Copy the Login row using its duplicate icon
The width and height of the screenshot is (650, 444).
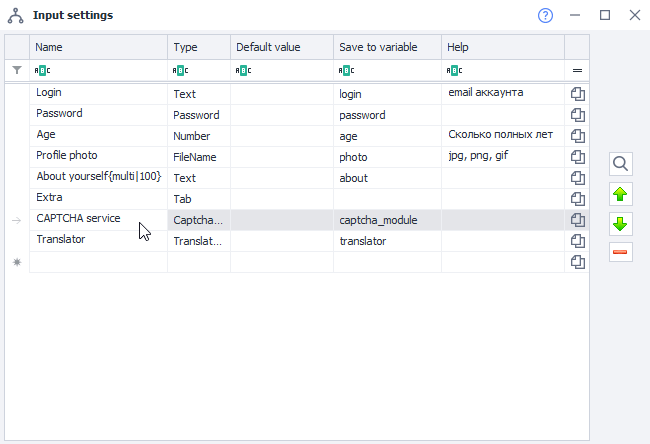coord(577,94)
